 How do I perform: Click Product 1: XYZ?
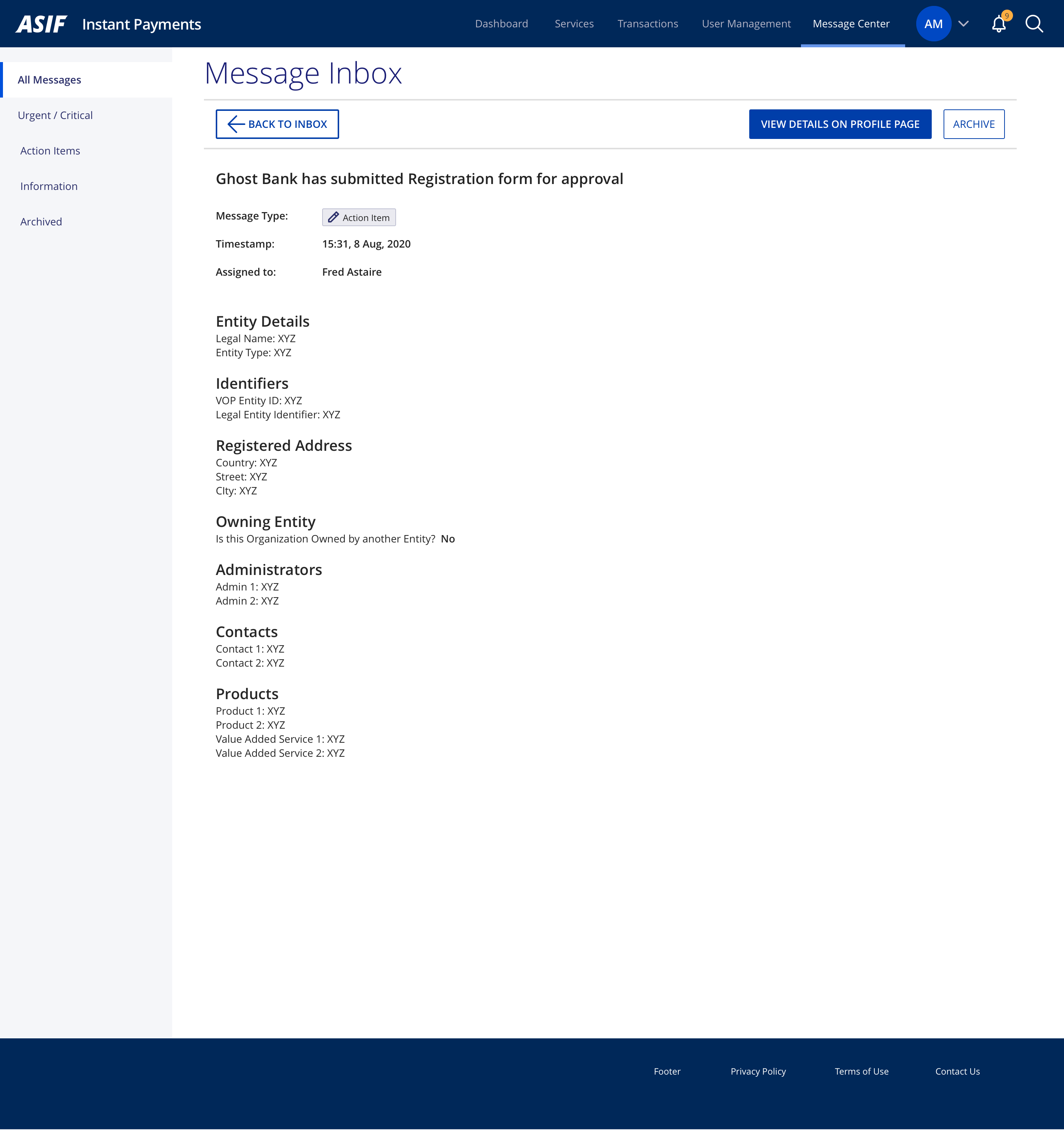coord(250,711)
